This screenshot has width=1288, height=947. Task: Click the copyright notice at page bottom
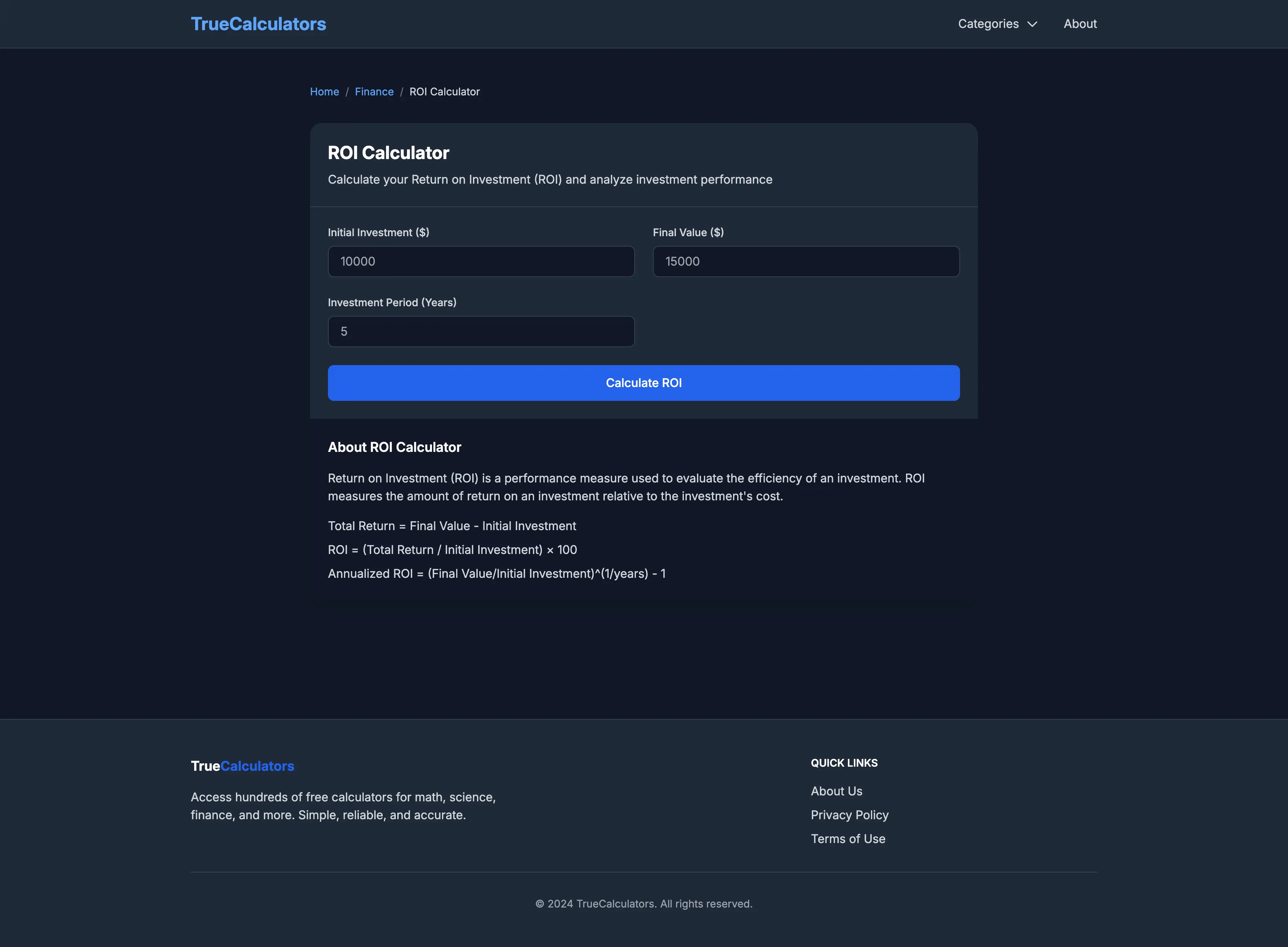pyautogui.click(x=644, y=903)
